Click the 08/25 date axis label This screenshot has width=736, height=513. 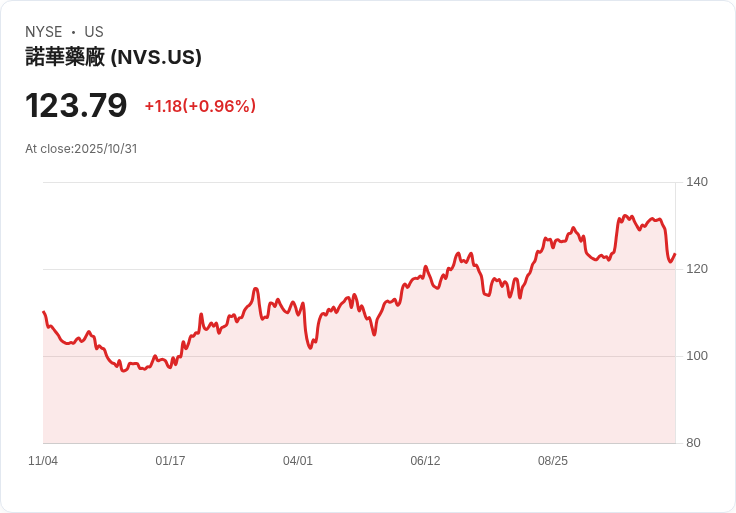(552, 461)
